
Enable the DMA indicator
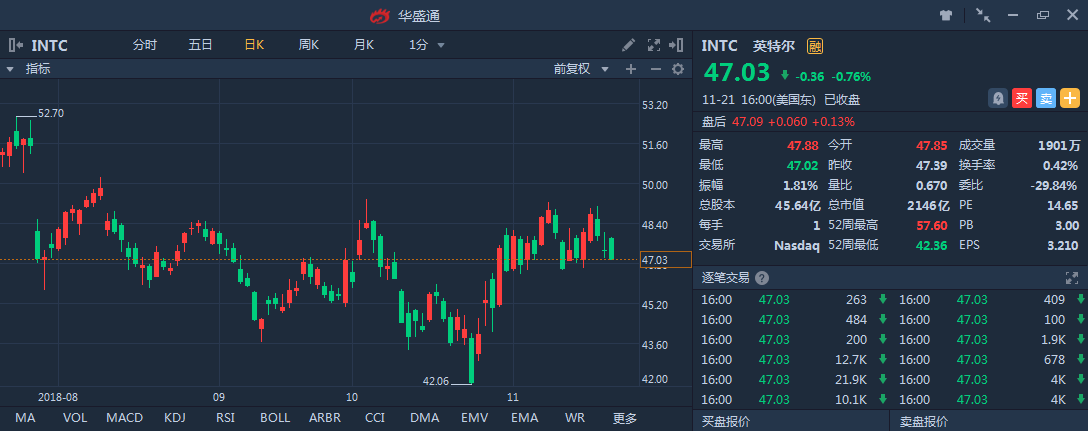425,418
